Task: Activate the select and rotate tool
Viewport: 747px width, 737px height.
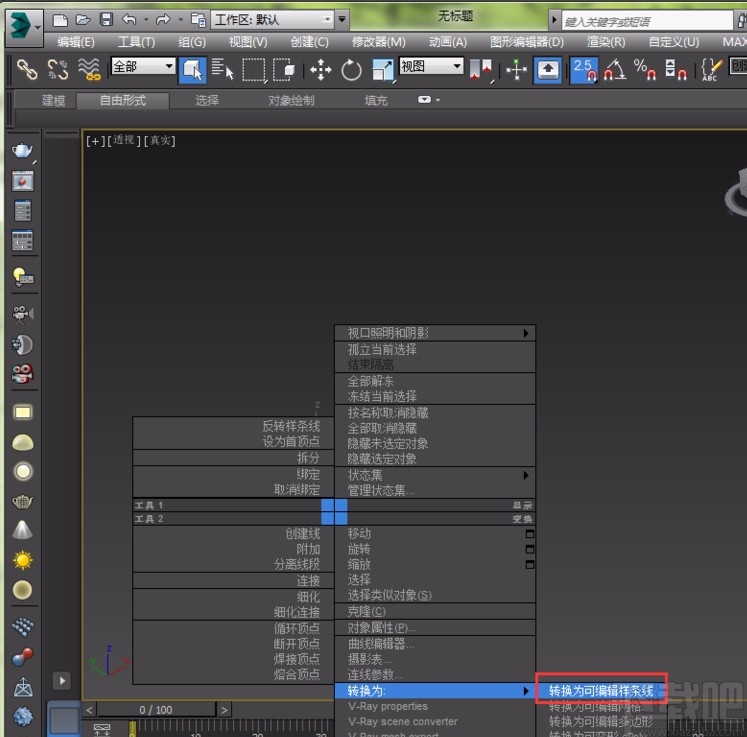Action: (352, 70)
